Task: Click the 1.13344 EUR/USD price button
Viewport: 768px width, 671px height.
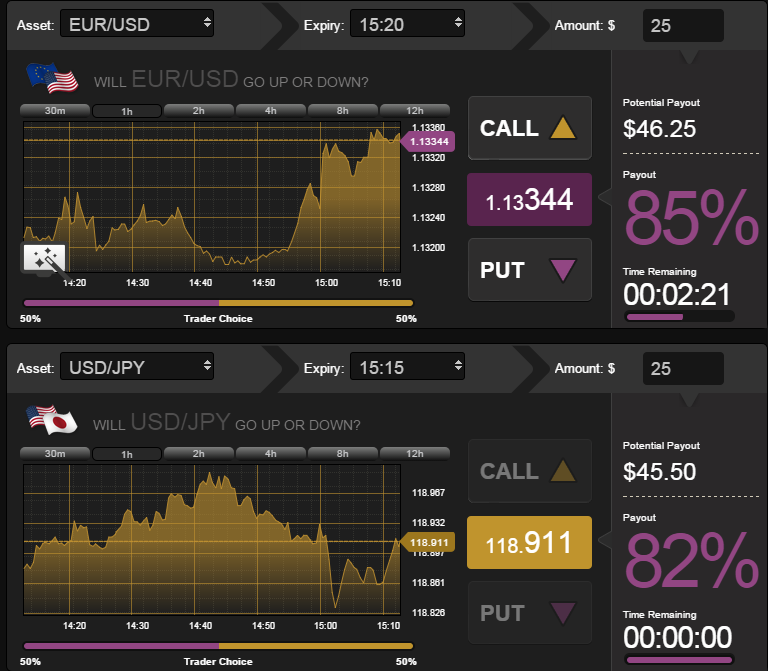Action: pos(529,200)
